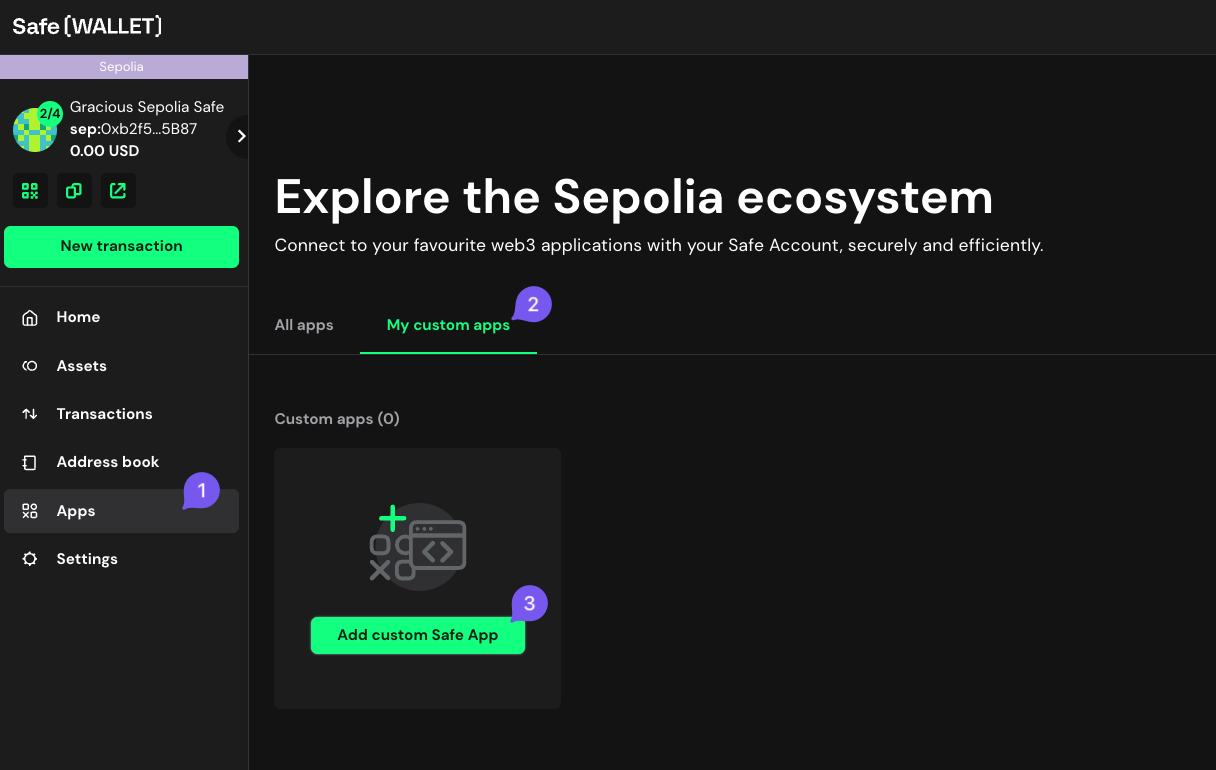Screen dimensions: 1216x770
Task: Click Add custom Safe App button
Action: click(x=418, y=635)
